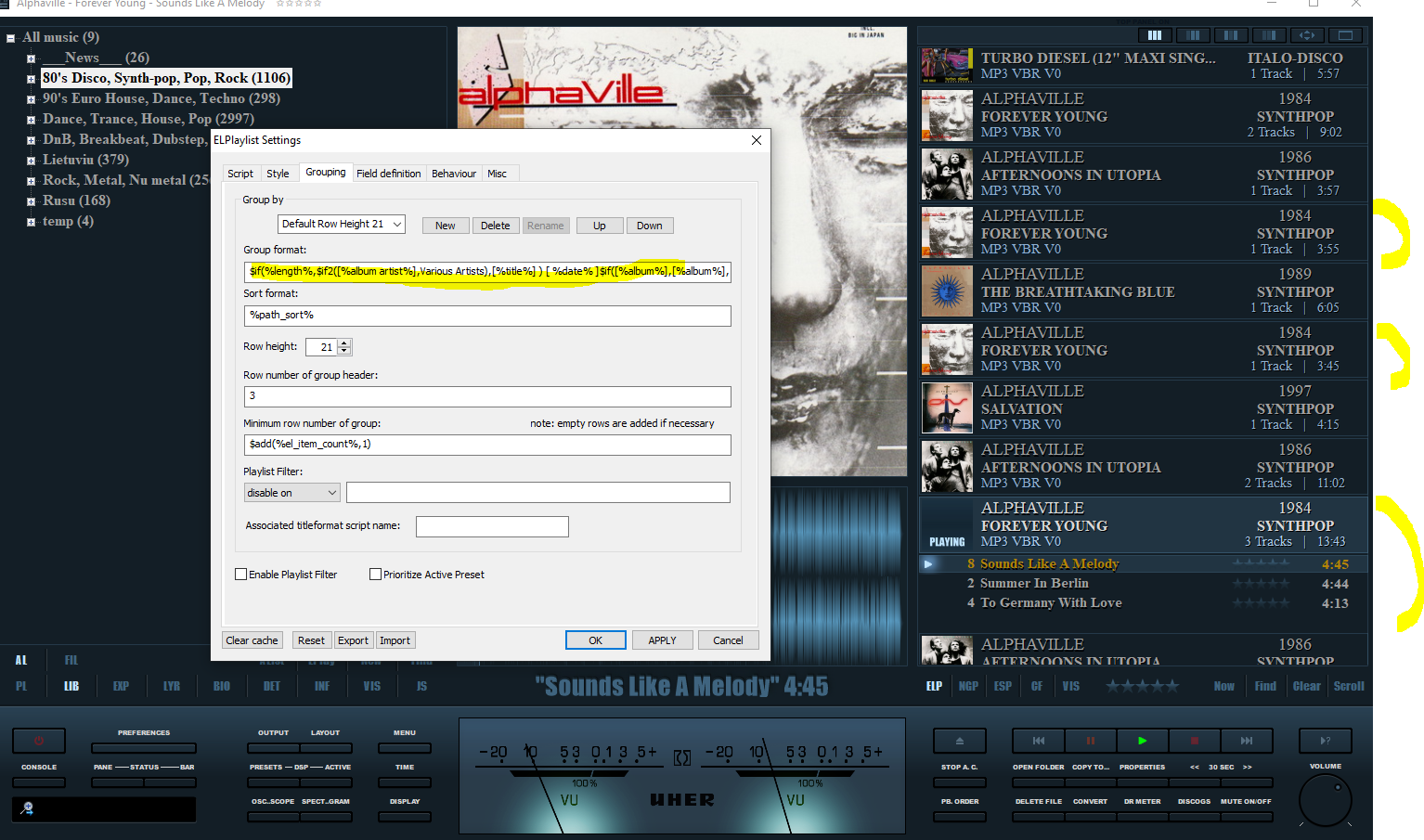The height and width of the screenshot is (840, 1424).
Task: Click the Find button below the playlist
Action: 1265,686
